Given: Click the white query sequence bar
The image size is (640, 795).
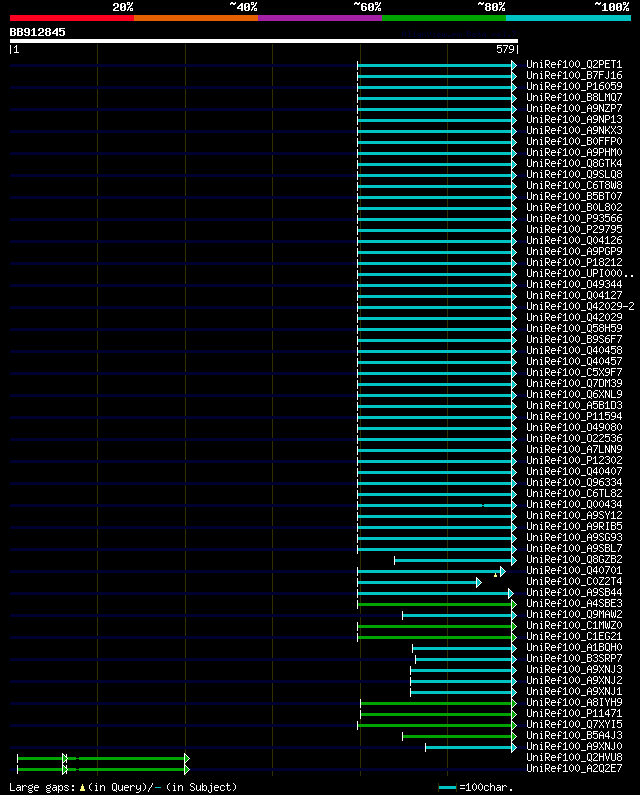Looking at the screenshot, I should [264, 41].
